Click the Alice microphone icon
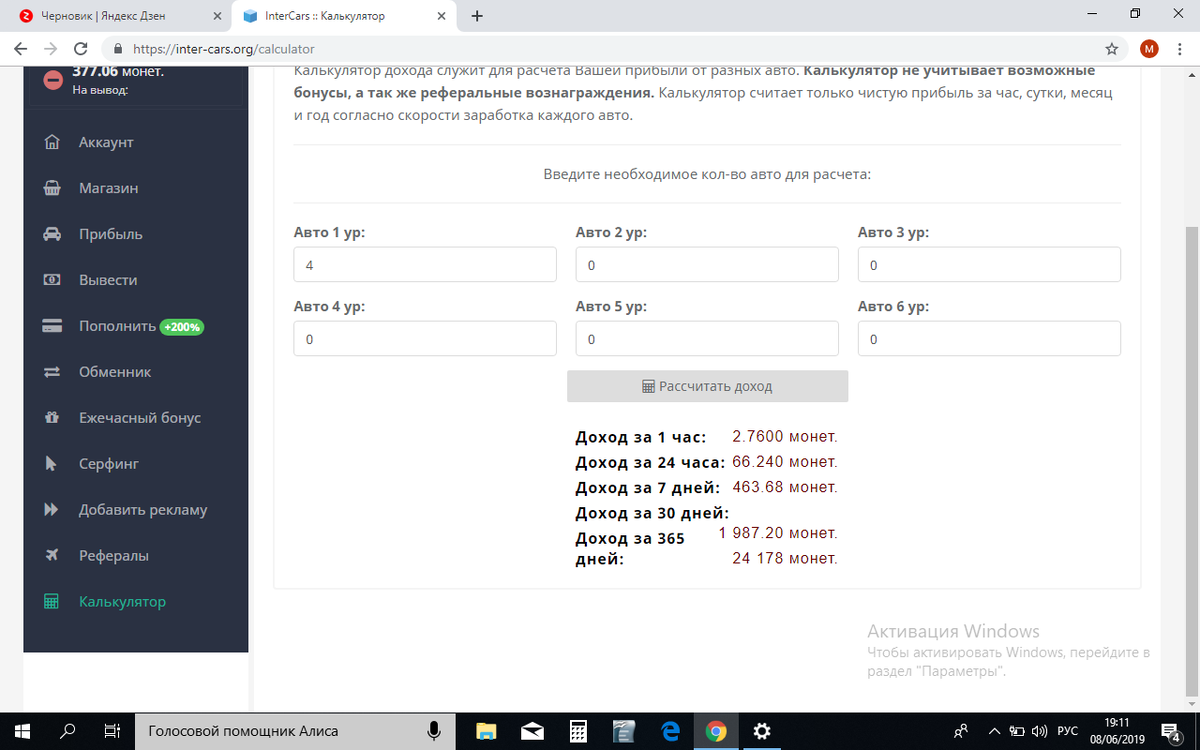 (435, 731)
